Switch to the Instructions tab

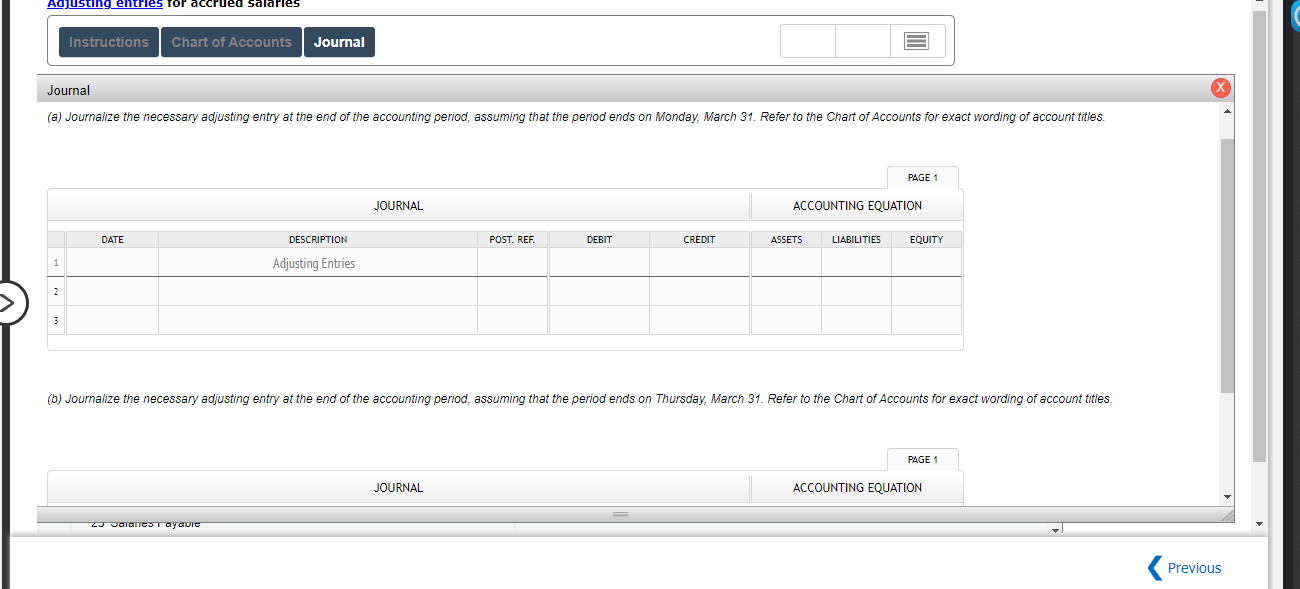(x=108, y=41)
